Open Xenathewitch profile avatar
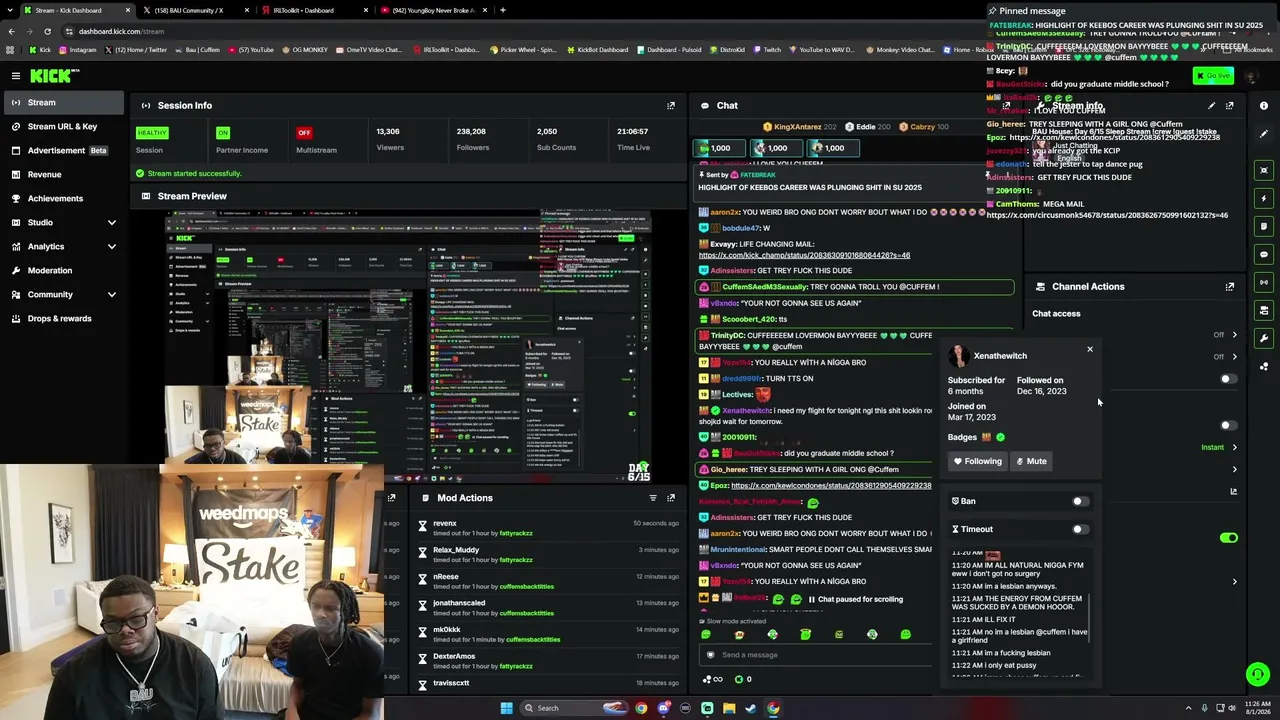This screenshot has width=1280, height=720. pyautogui.click(x=959, y=356)
